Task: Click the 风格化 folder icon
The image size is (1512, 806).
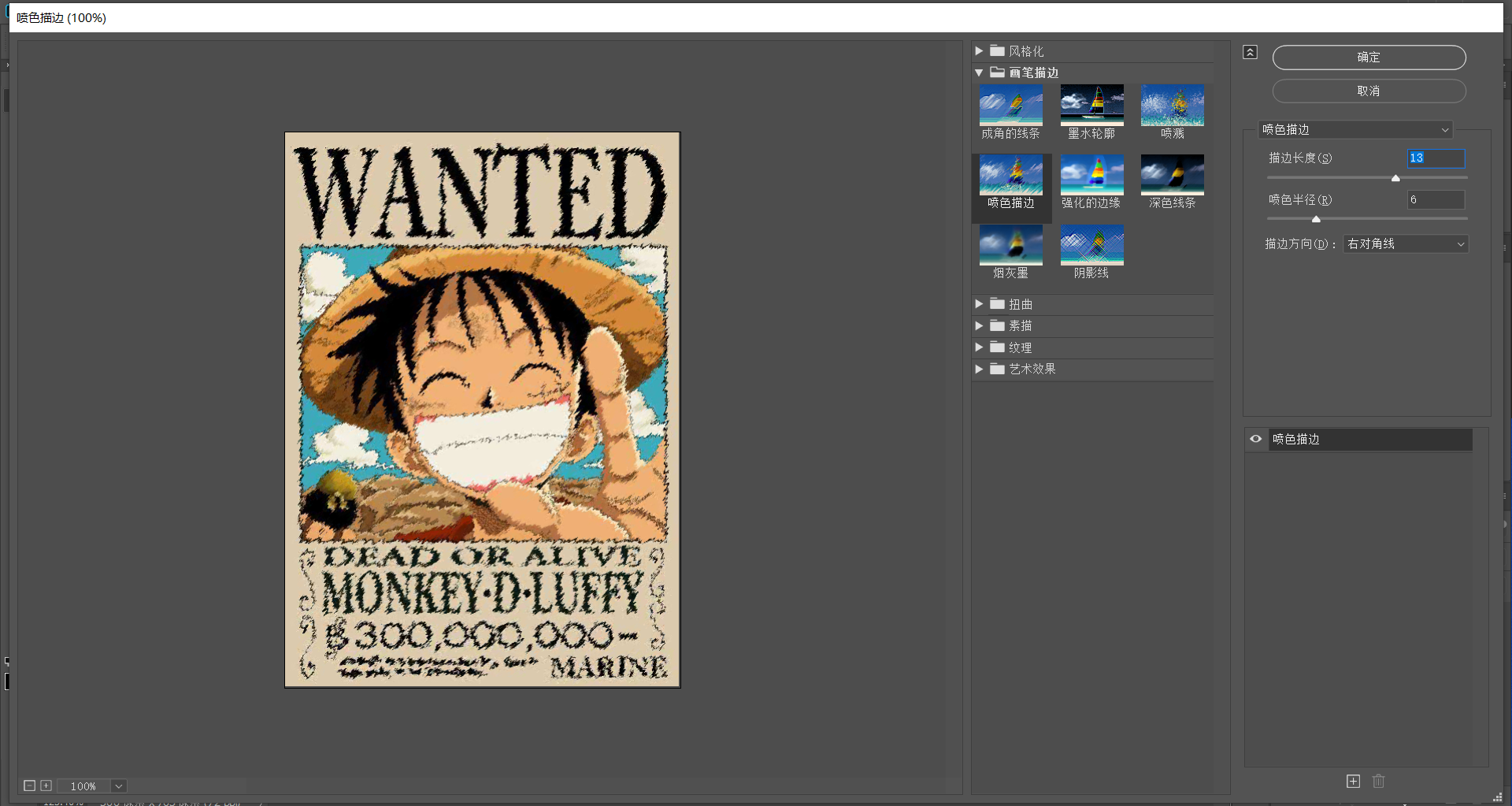Action: pos(997,50)
